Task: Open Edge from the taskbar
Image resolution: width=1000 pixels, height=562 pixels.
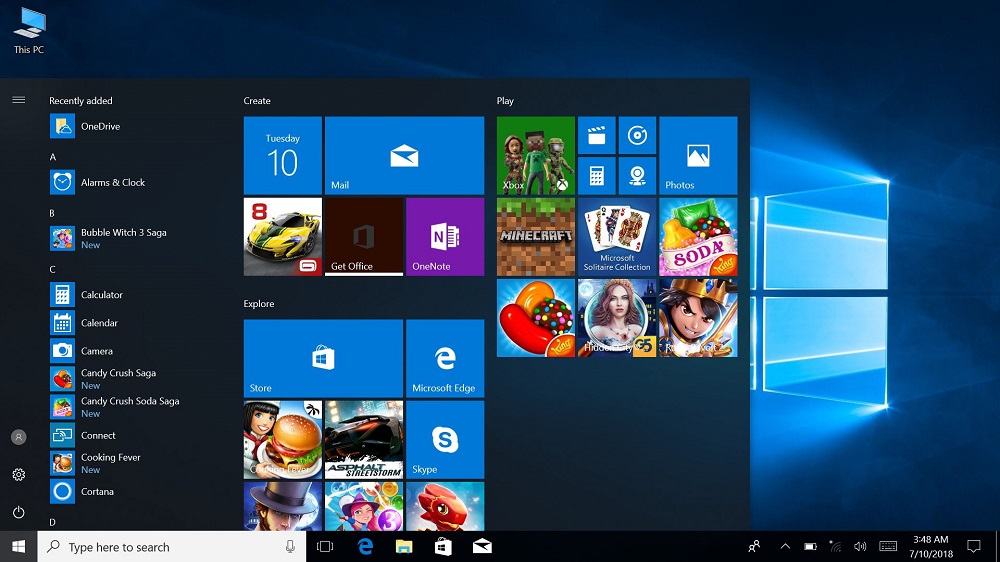Action: click(x=365, y=547)
